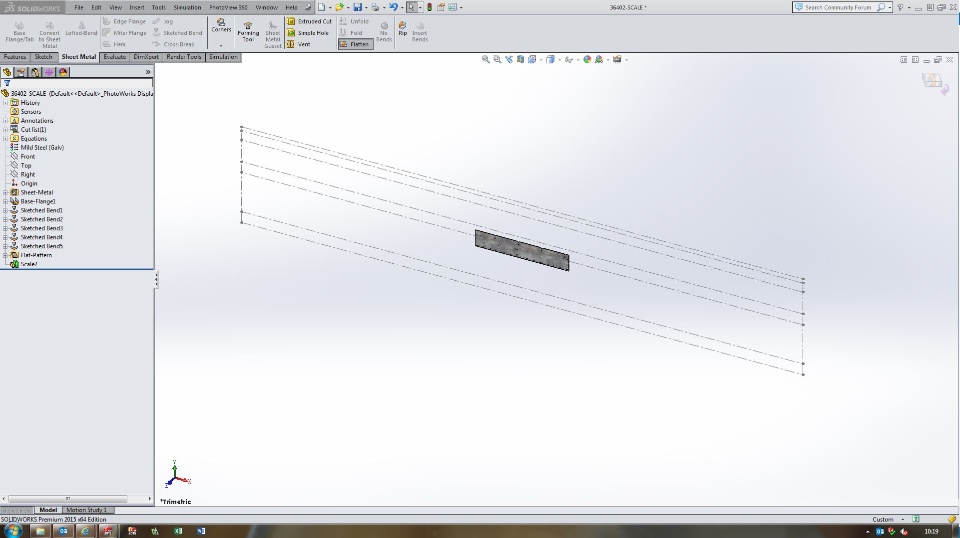
Task: Switch to the Model tab
Action: click(48, 510)
